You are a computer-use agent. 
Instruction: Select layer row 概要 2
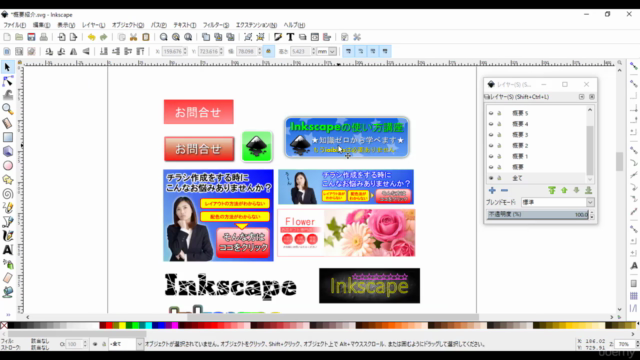537,145
